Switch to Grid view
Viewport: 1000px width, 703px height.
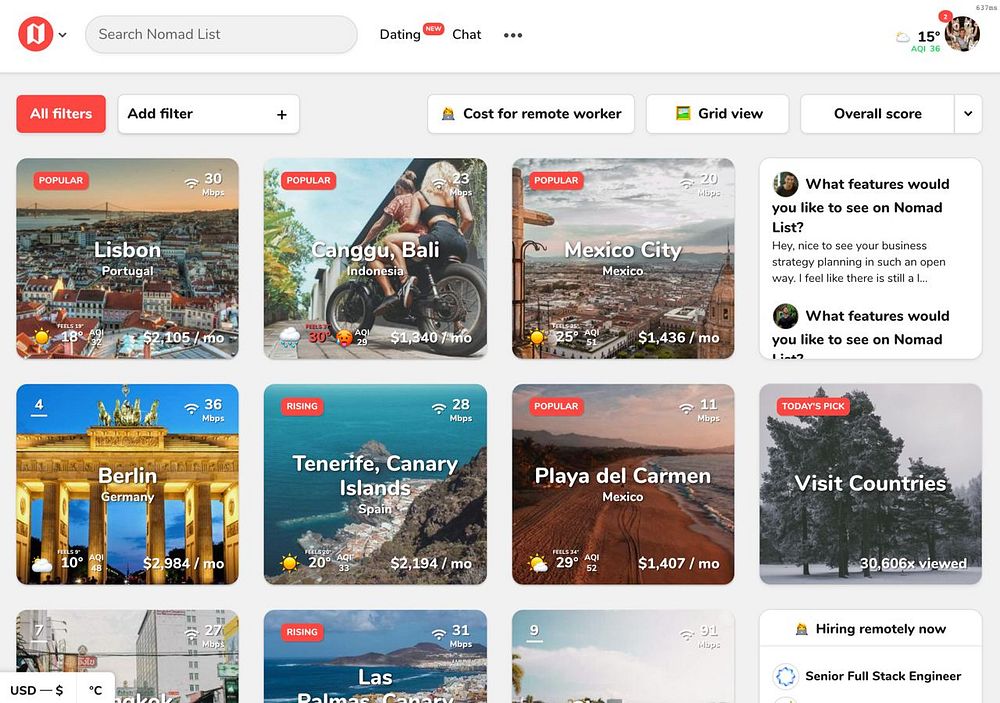(717, 114)
